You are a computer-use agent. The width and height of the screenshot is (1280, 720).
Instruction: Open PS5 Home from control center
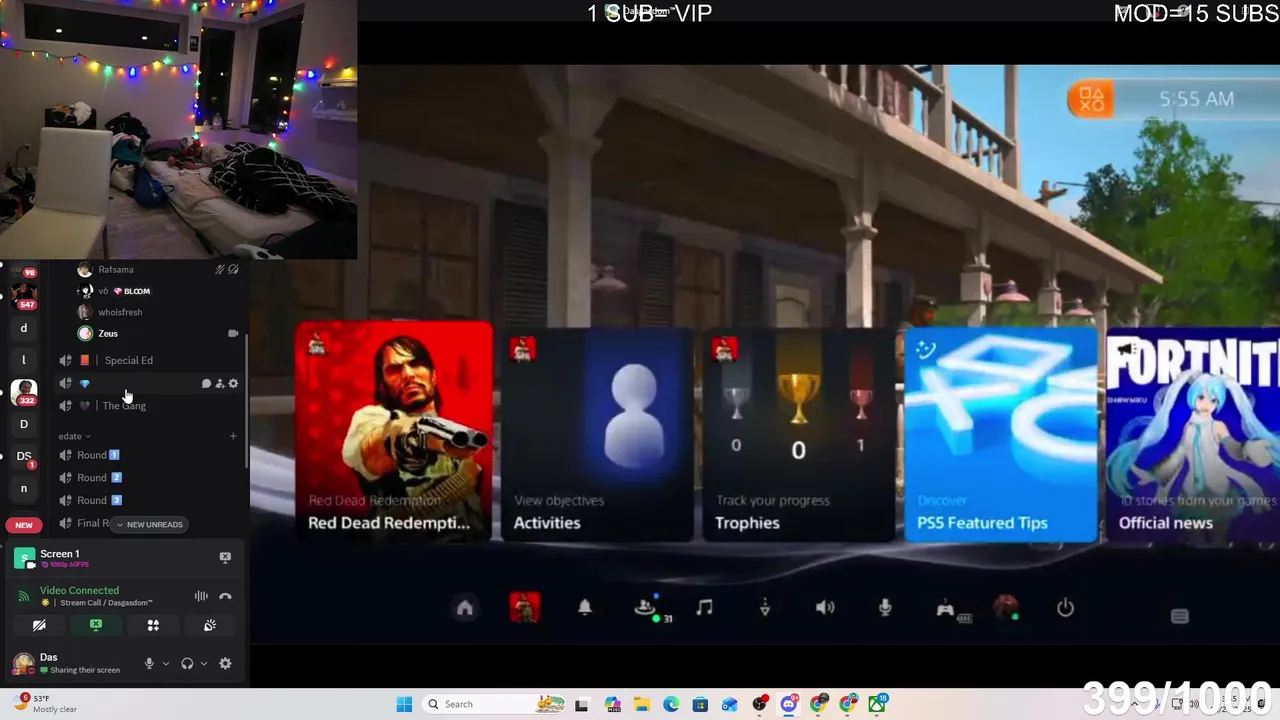coord(465,608)
